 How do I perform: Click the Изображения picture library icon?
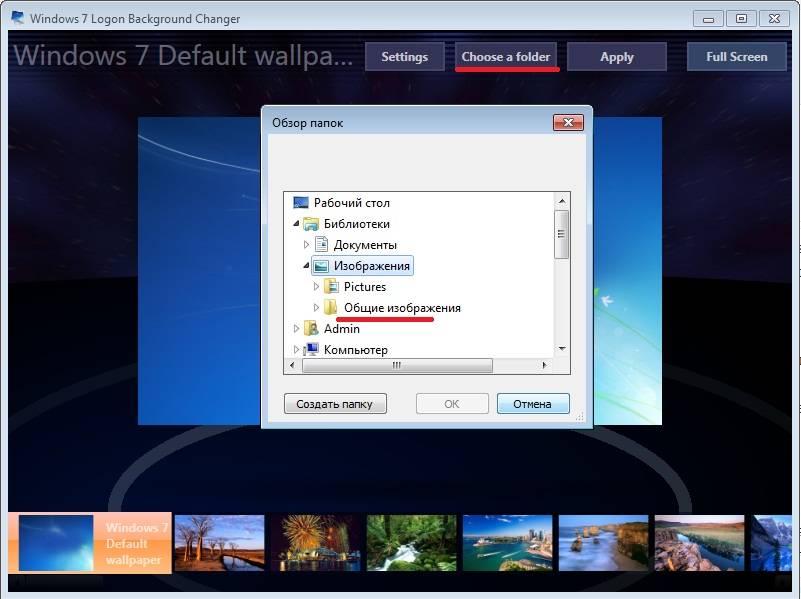tap(321, 266)
